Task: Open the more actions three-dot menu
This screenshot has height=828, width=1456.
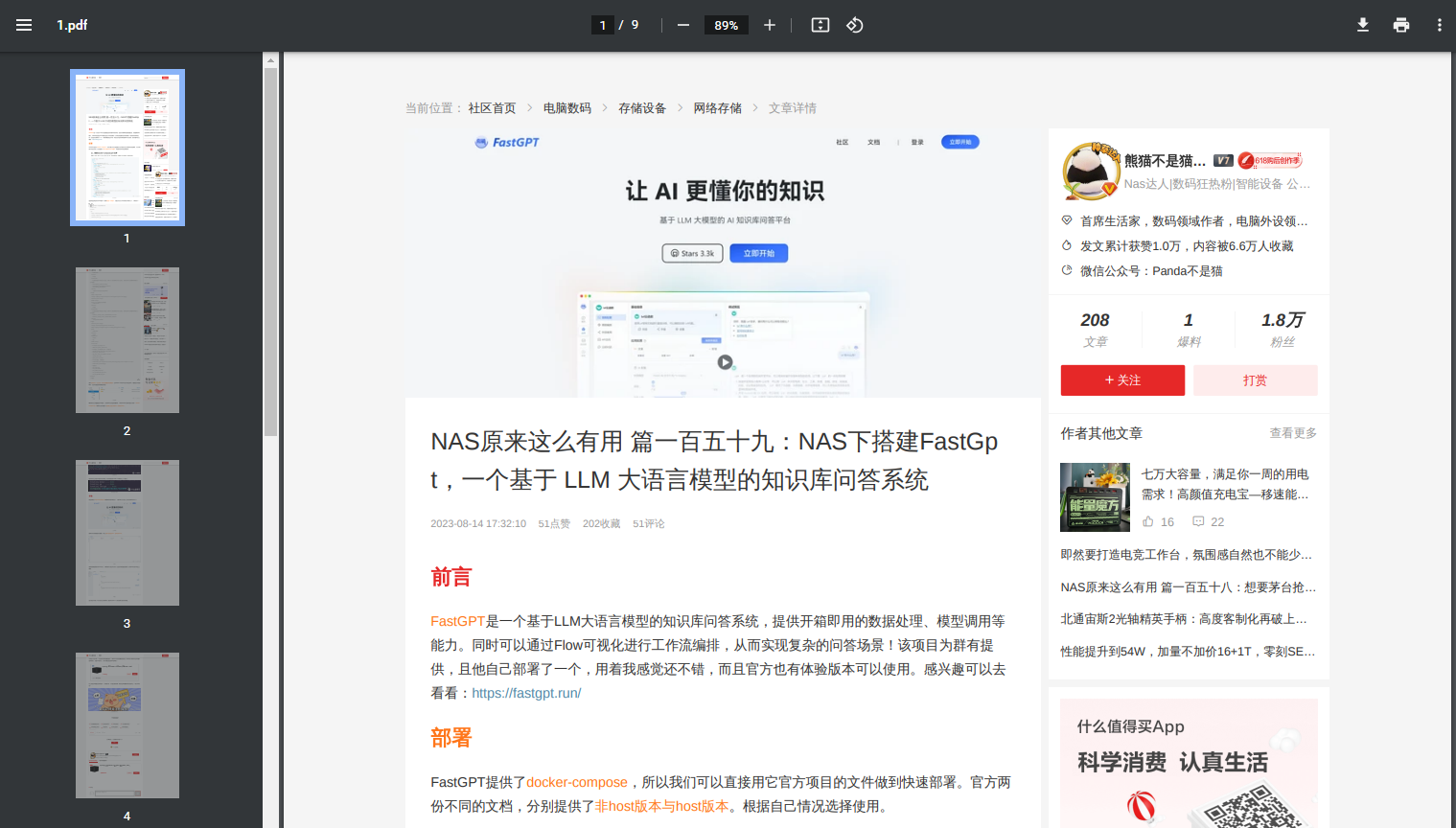Action: 1439,25
